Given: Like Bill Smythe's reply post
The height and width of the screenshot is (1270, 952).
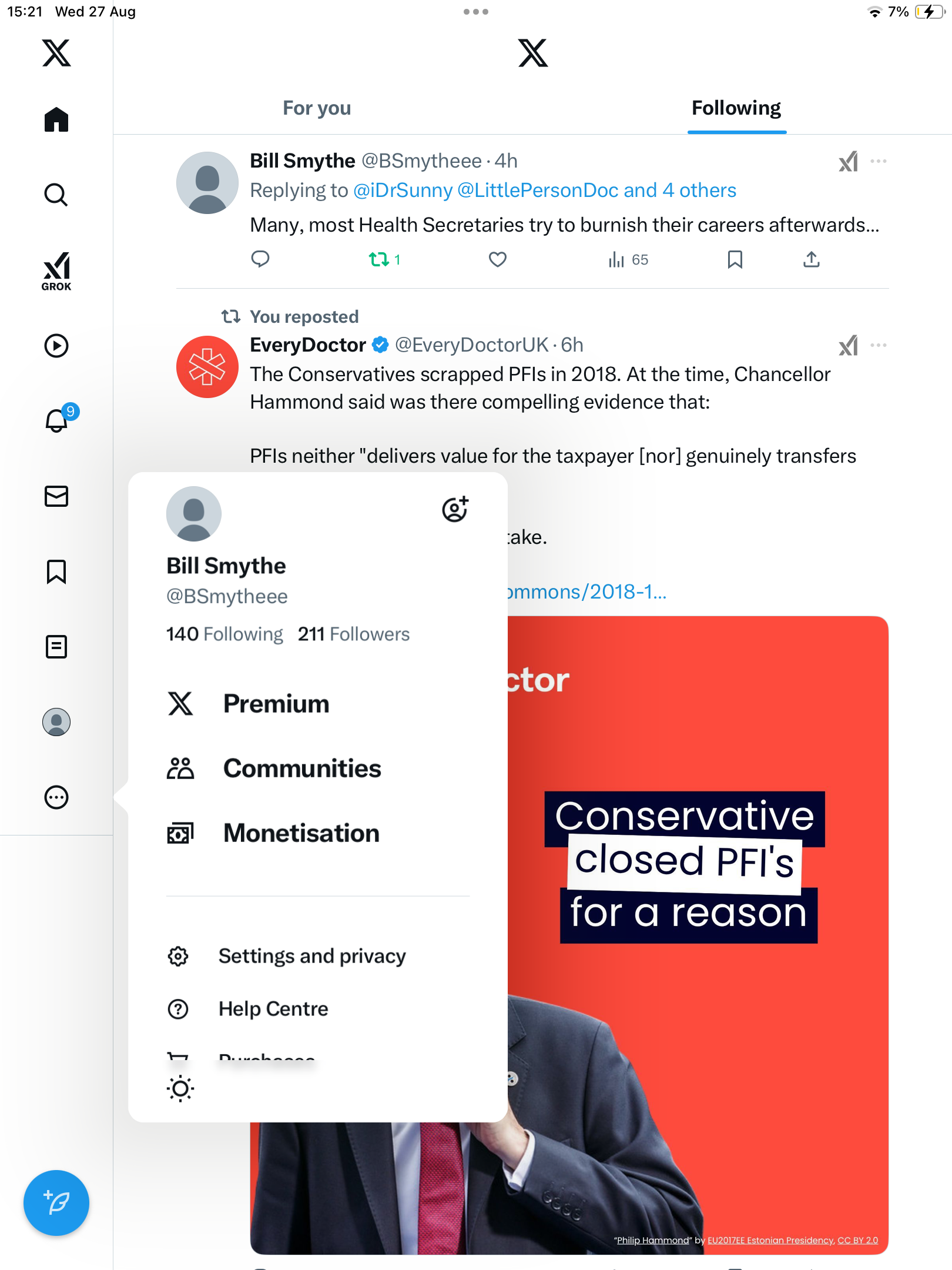Looking at the screenshot, I should click(497, 259).
